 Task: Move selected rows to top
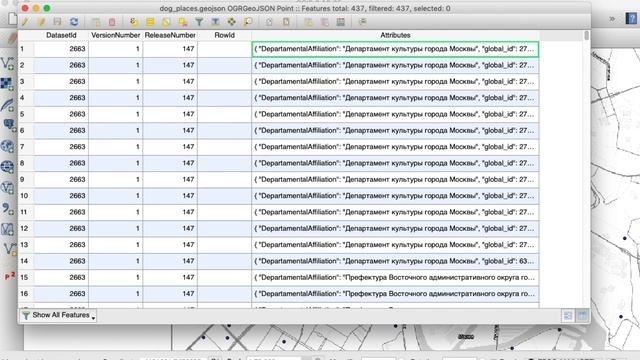pos(215,22)
